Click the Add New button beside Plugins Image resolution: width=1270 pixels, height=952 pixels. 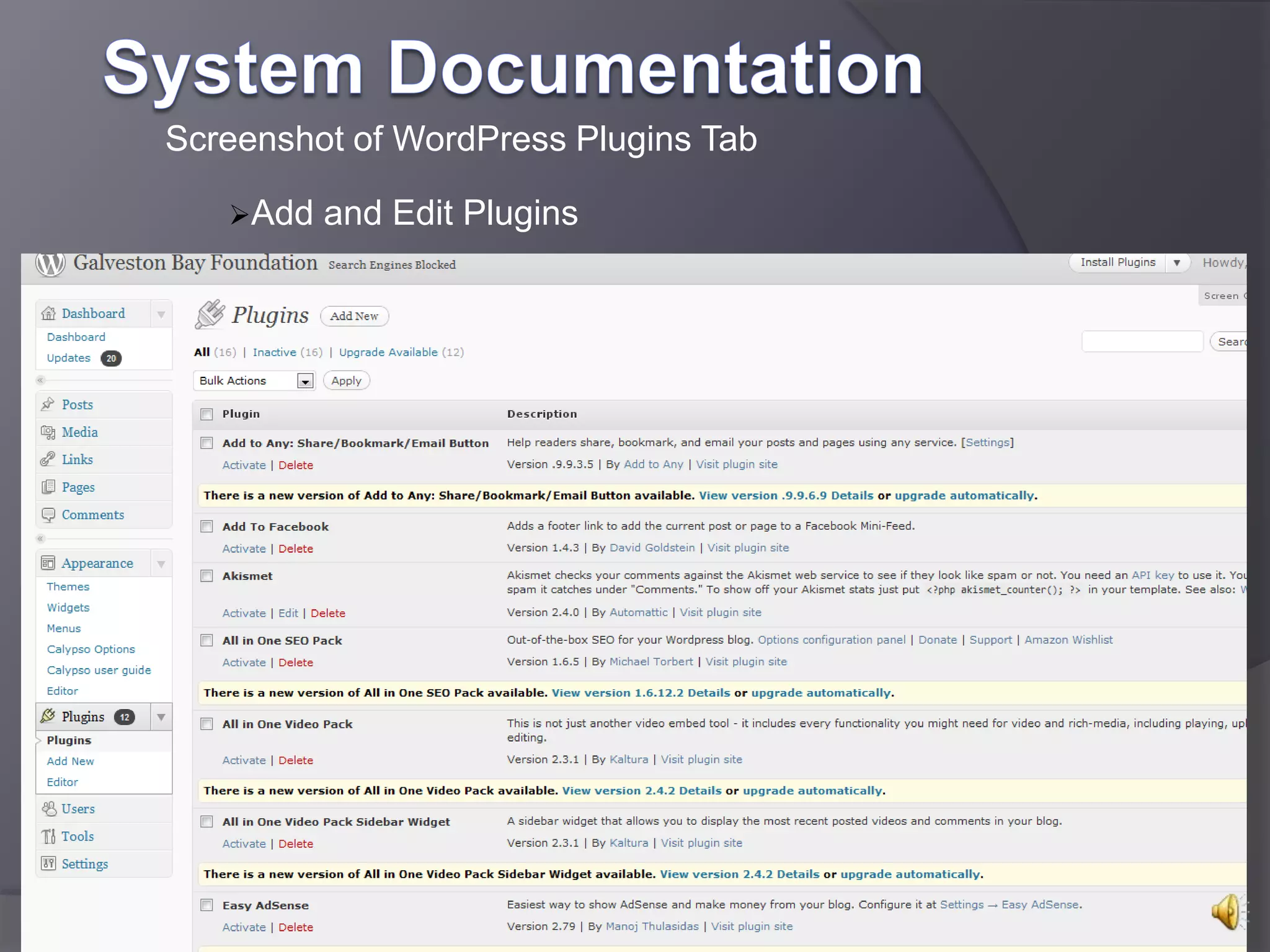tap(354, 316)
